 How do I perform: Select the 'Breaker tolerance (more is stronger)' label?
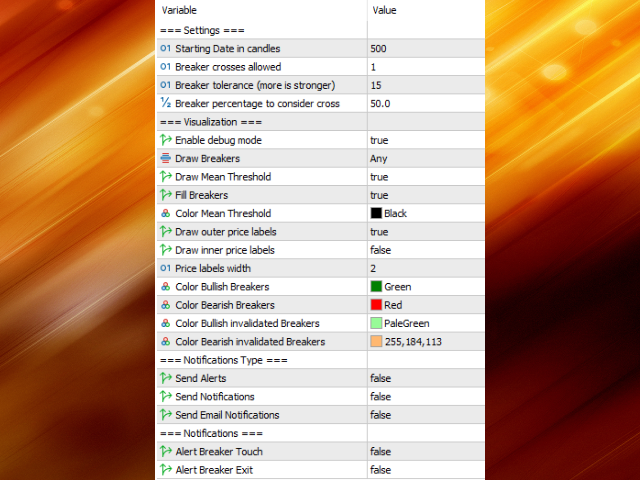click(x=255, y=85)
